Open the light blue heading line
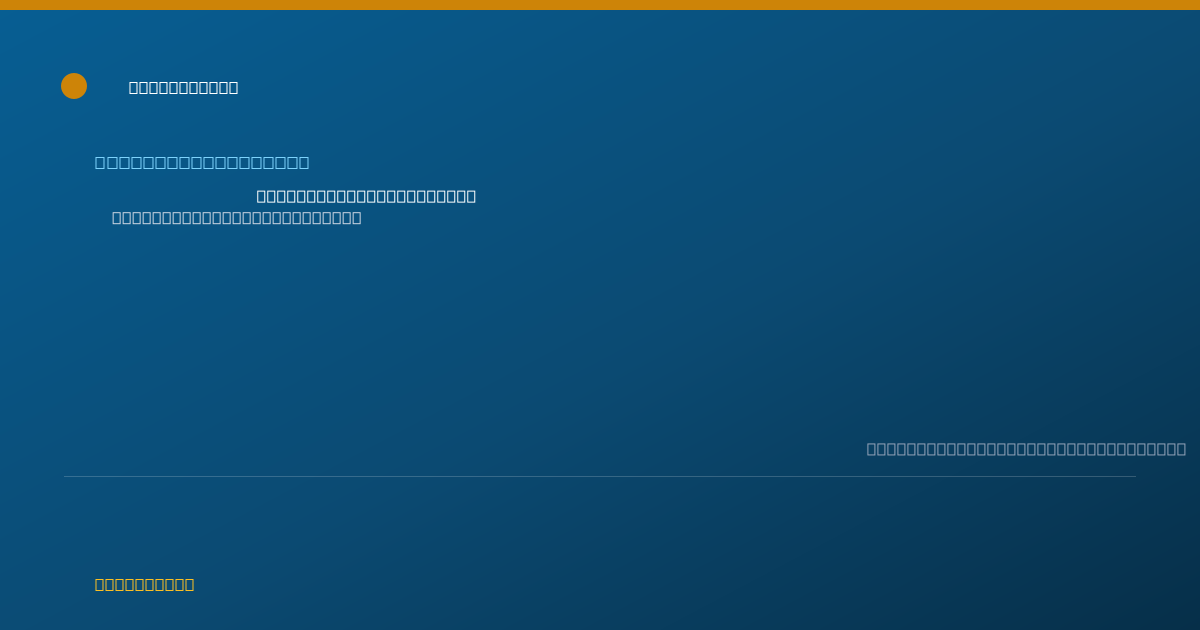The width and height of the screenshot is (1200, 630). coord(202,162)
